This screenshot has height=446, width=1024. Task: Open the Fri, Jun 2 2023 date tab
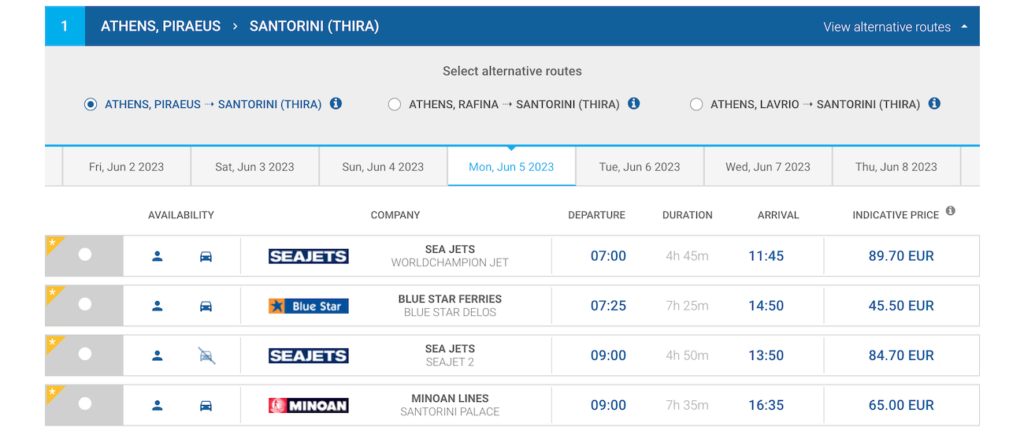pos(126,167)
